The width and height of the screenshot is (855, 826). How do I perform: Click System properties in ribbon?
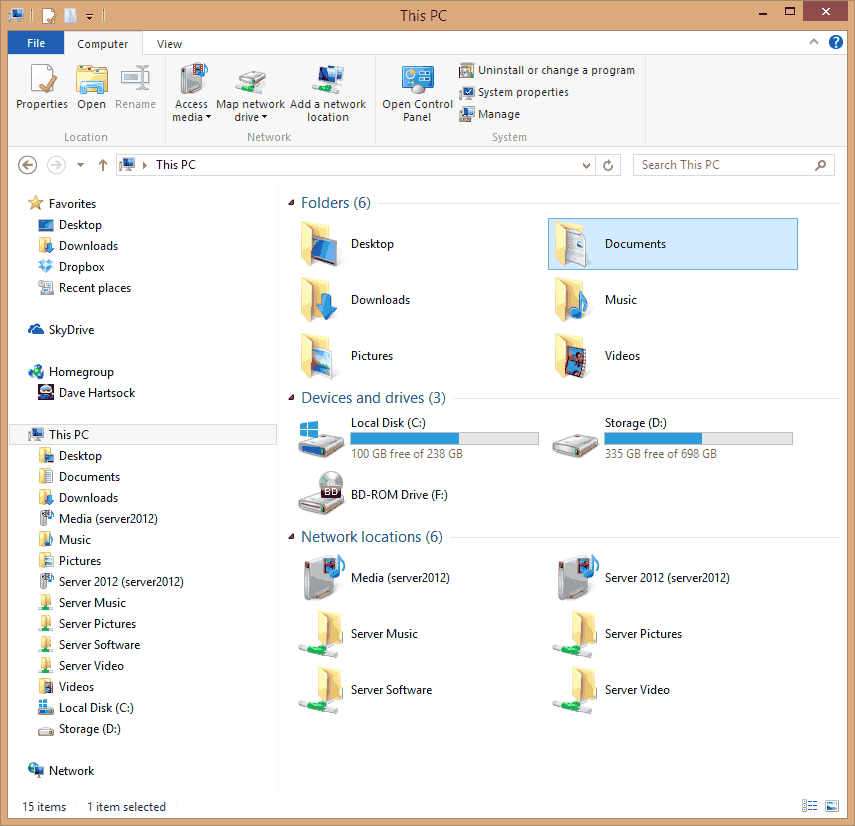(514, 92)
